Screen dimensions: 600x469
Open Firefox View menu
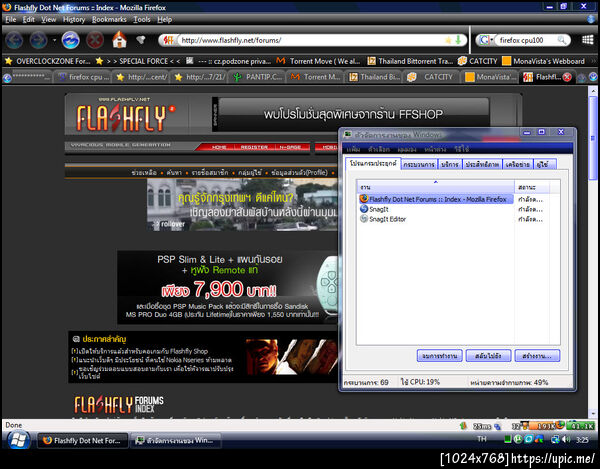(49, 20)
